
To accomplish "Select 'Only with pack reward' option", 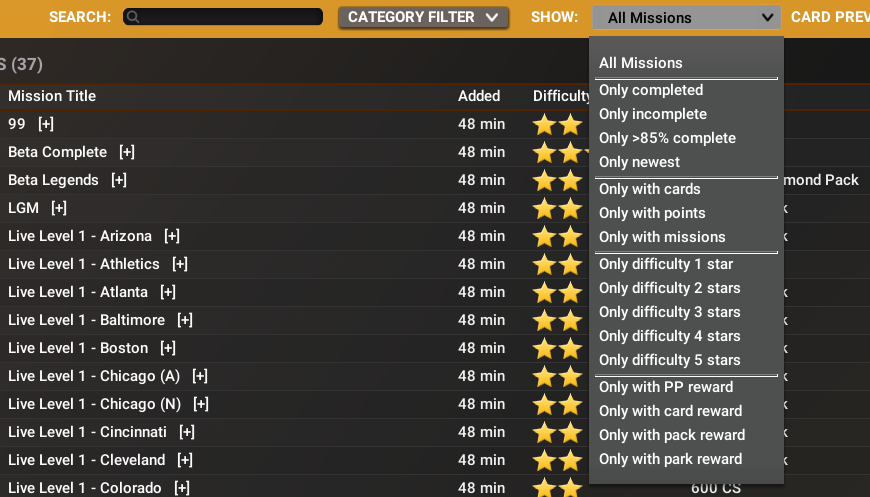I will (x=672, y=435).
